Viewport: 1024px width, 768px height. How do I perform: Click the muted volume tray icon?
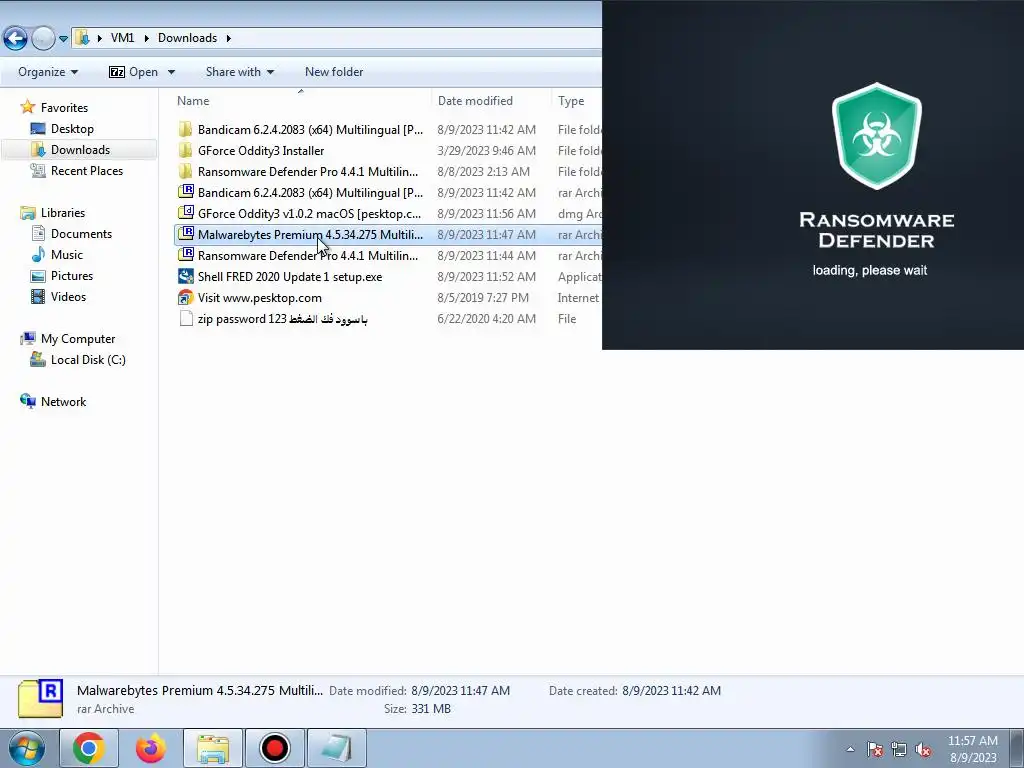(923, 749)
